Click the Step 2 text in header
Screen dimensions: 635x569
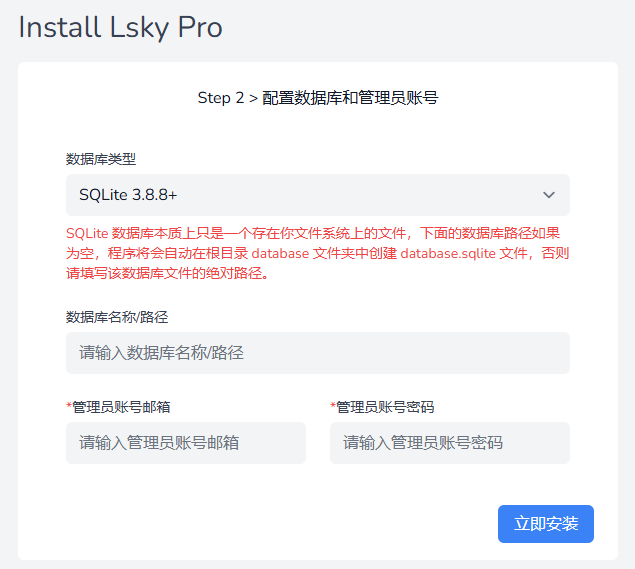point(220,98)
